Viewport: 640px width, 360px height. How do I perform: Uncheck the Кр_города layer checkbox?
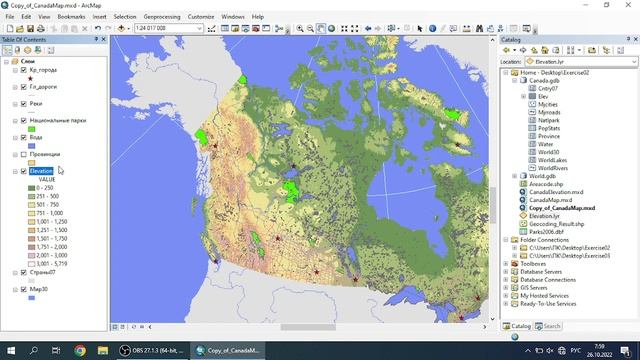pos(24,70)
